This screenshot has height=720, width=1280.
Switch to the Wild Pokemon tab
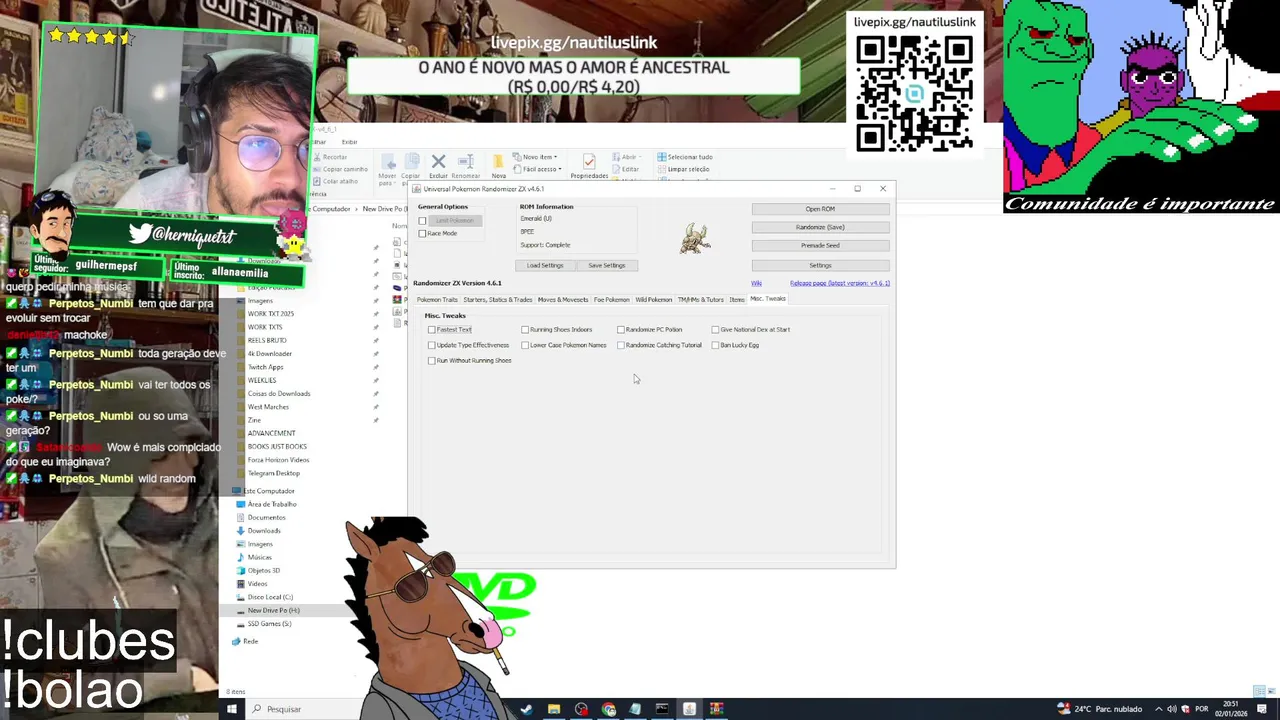click(653, 299)
